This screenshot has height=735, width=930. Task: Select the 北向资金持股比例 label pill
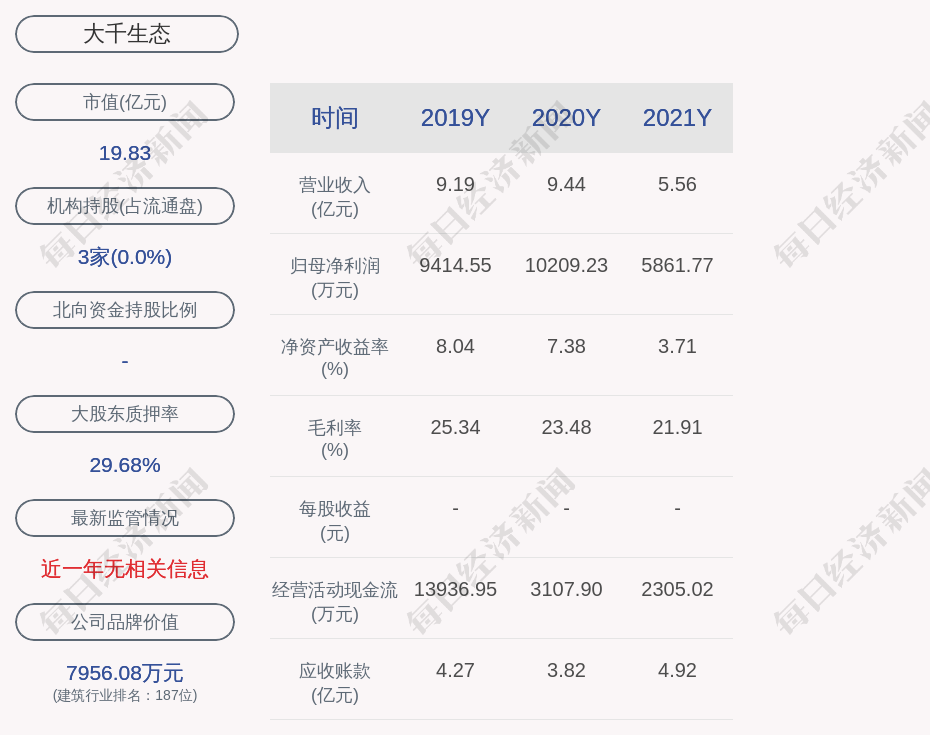coord(125,310)
